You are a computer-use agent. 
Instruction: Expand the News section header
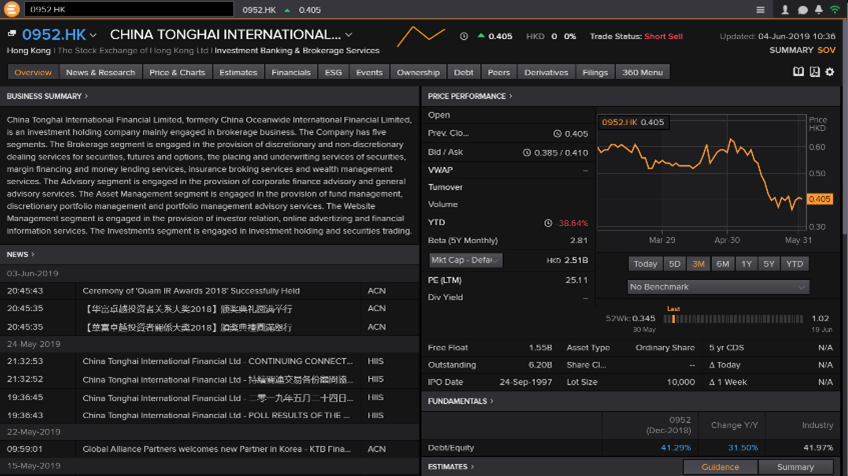(x=21, y=254)
